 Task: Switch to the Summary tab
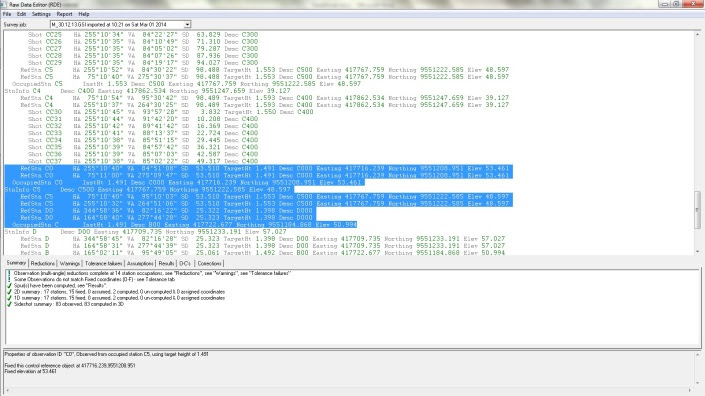[x=16, y=263]
